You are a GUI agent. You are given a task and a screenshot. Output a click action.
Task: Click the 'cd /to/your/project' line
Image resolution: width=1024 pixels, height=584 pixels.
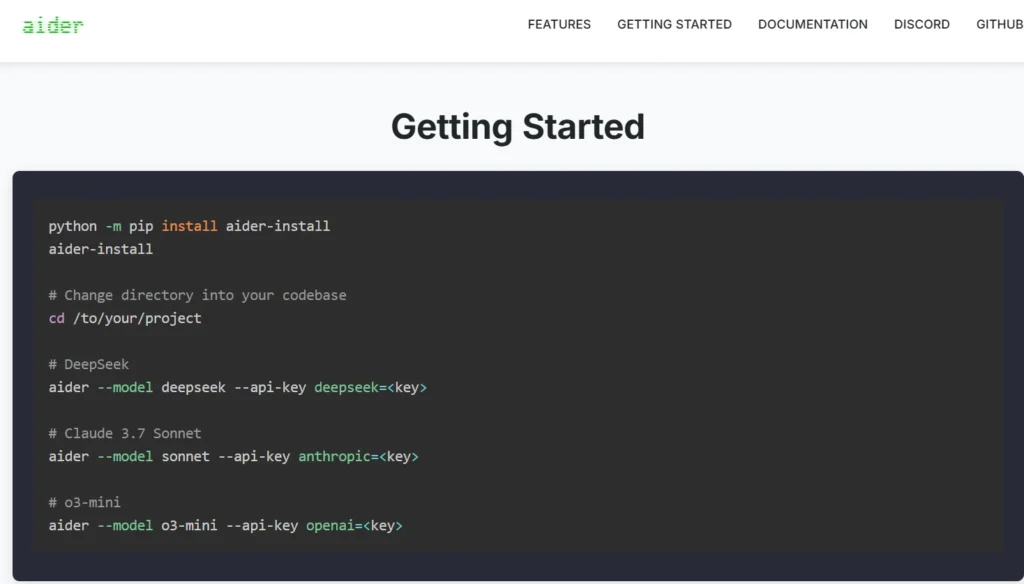[125, 318]
